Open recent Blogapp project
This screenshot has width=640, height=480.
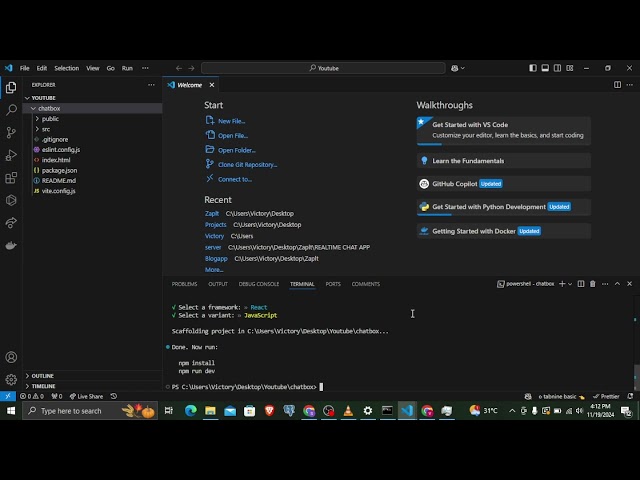[x=216, y=258]
